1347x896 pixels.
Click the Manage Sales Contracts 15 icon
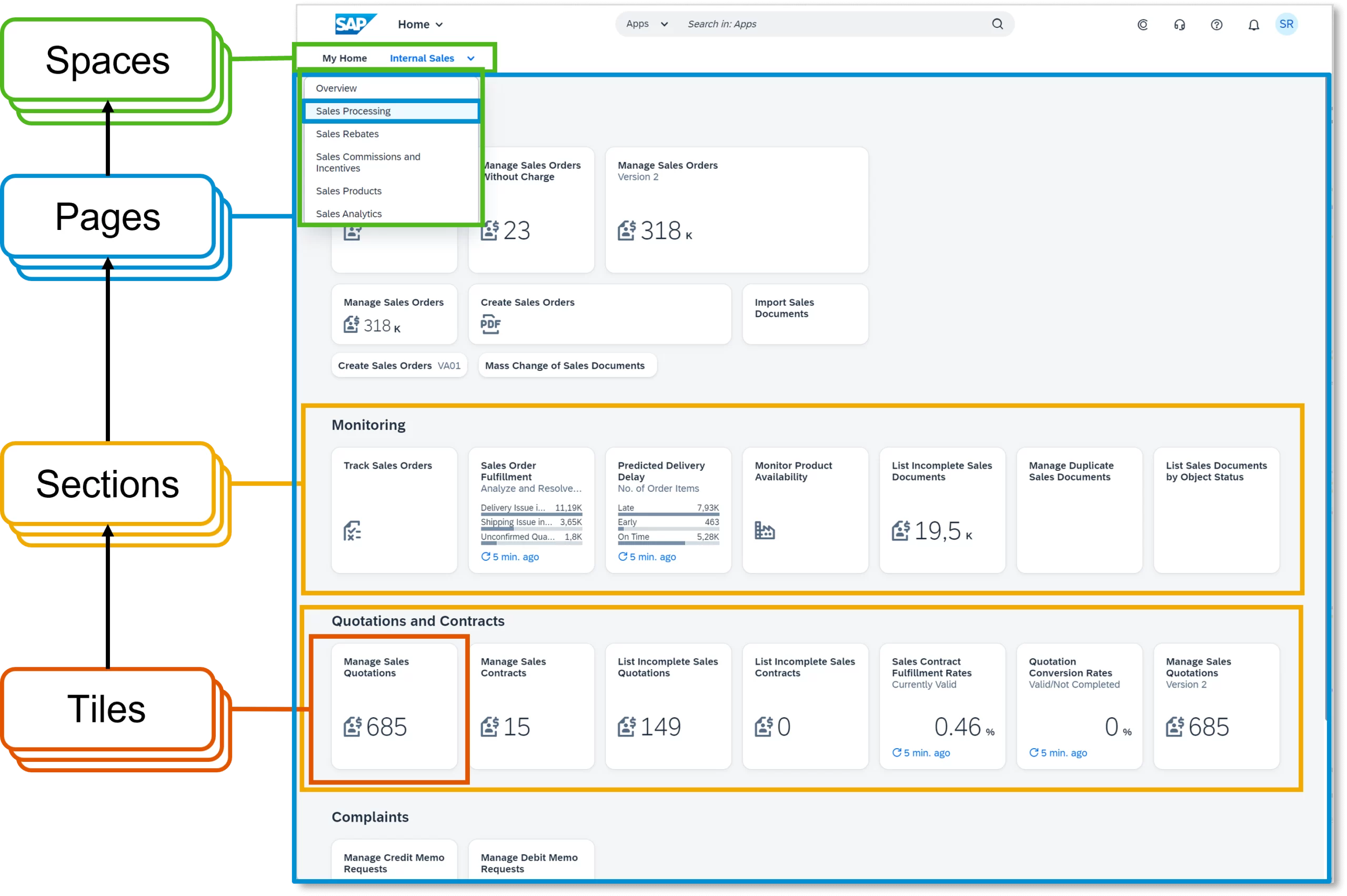[x=489, y=727]
